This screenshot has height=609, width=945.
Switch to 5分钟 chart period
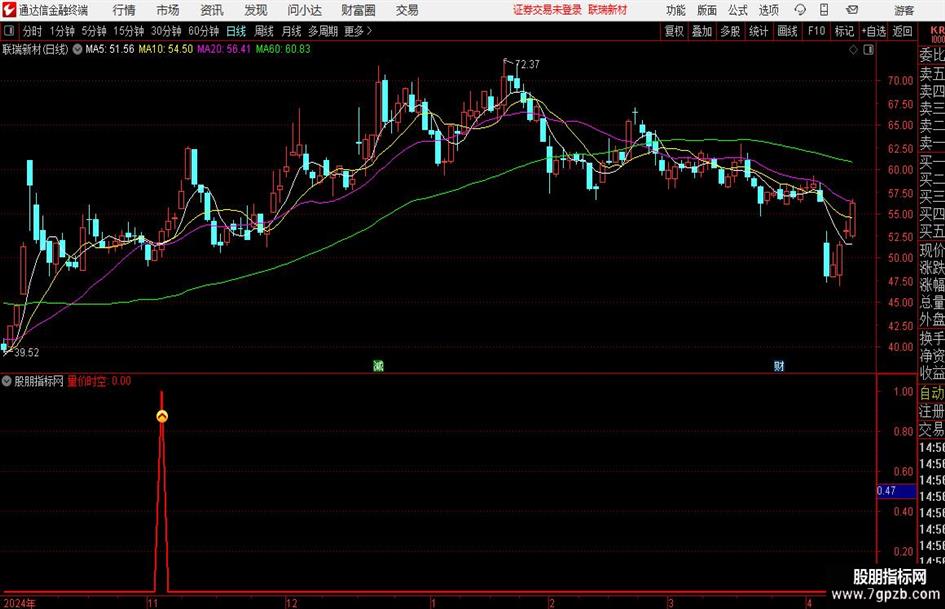[93, 31]
